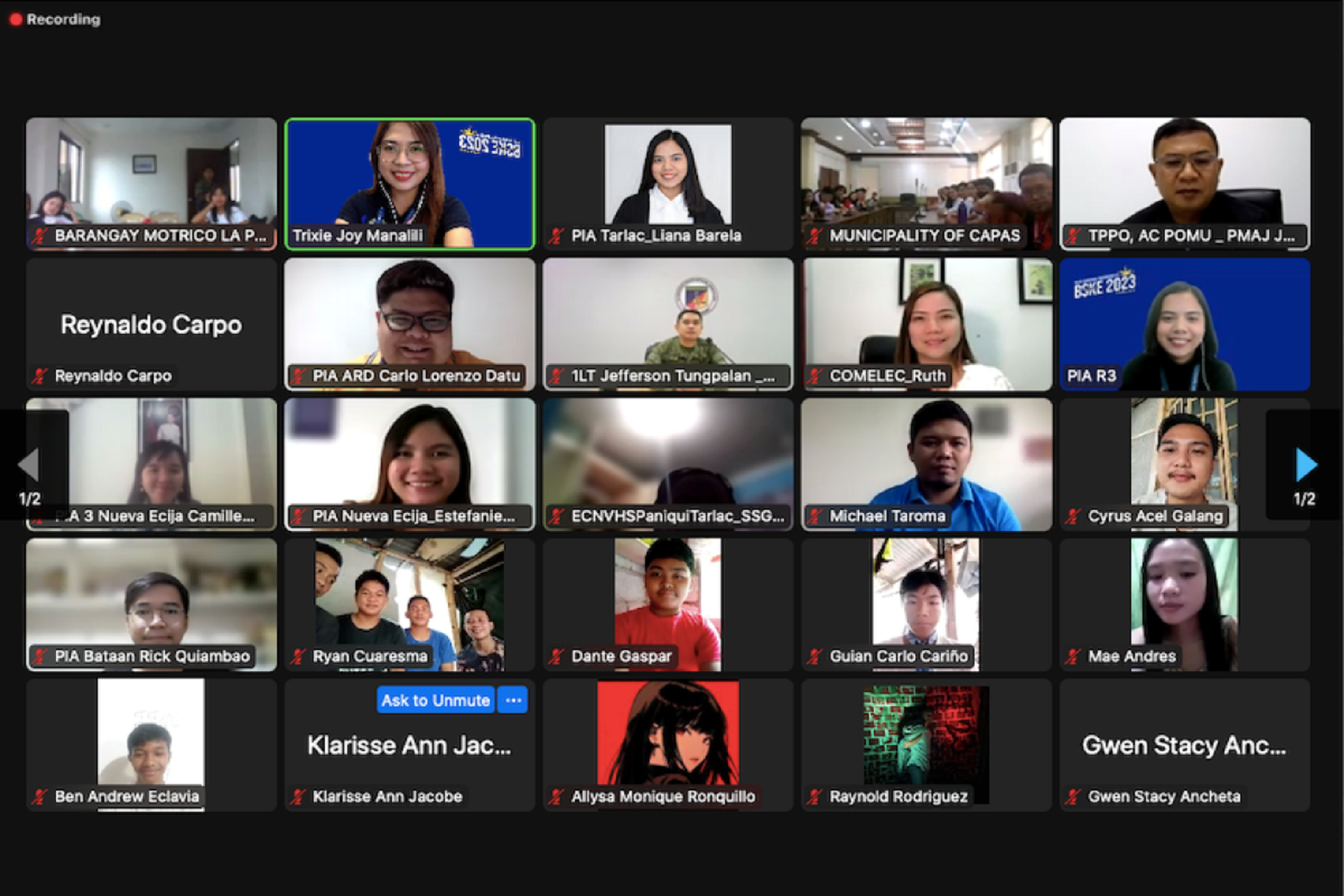
Task: Click muted mic icon of Cyrus Acel Galang
Action: [1073, 517]
